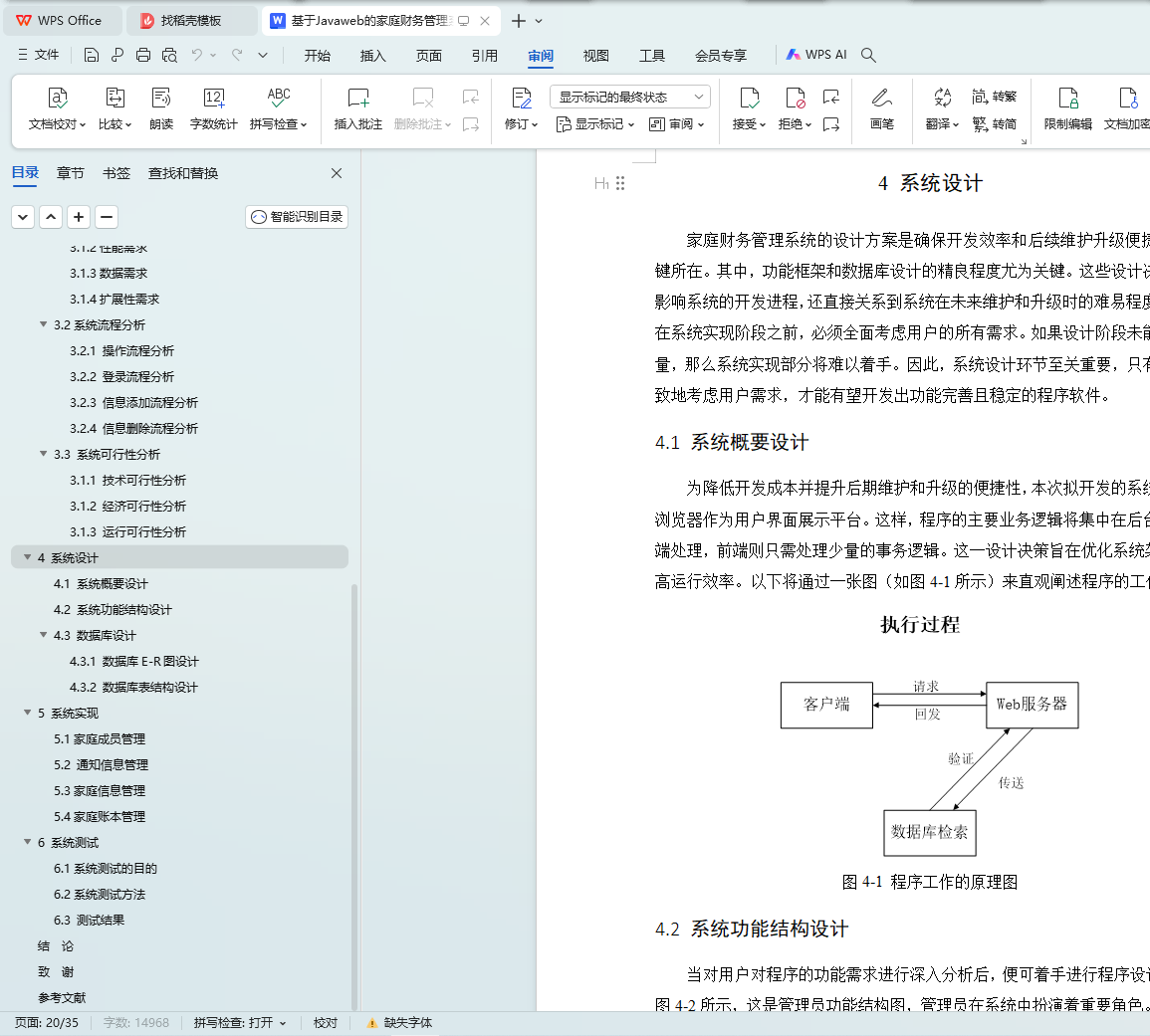Collapse the 4 系统设计 node

(x=27, y=557)
